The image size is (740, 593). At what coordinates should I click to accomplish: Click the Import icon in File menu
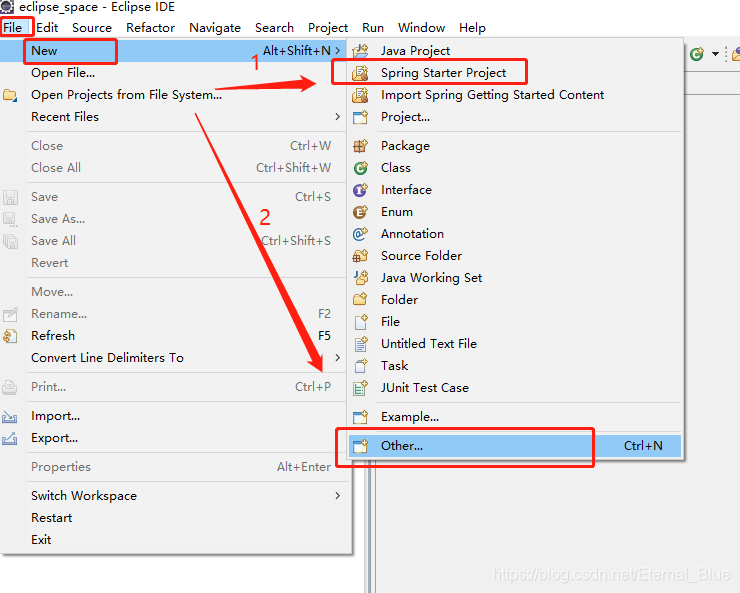10,416
